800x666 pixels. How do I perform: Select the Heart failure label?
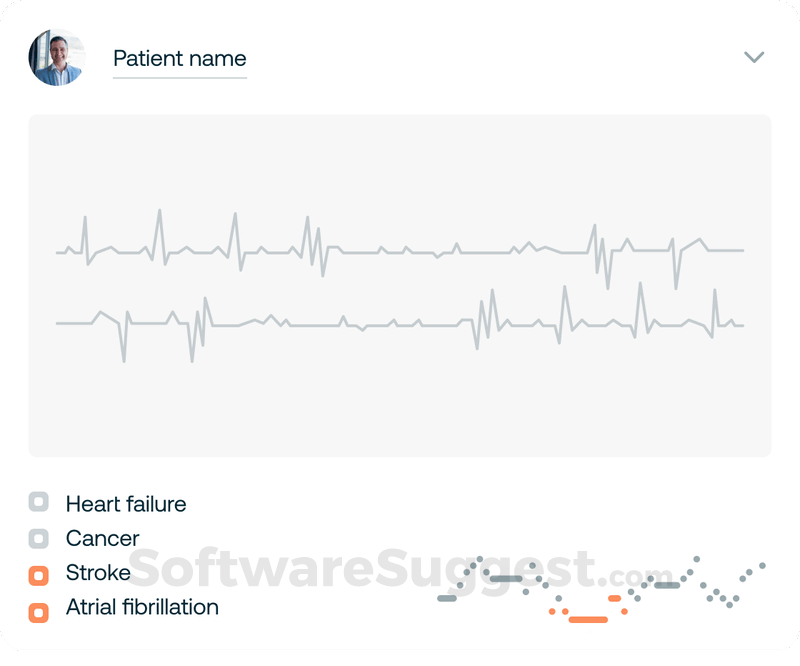tap(126, 504)
